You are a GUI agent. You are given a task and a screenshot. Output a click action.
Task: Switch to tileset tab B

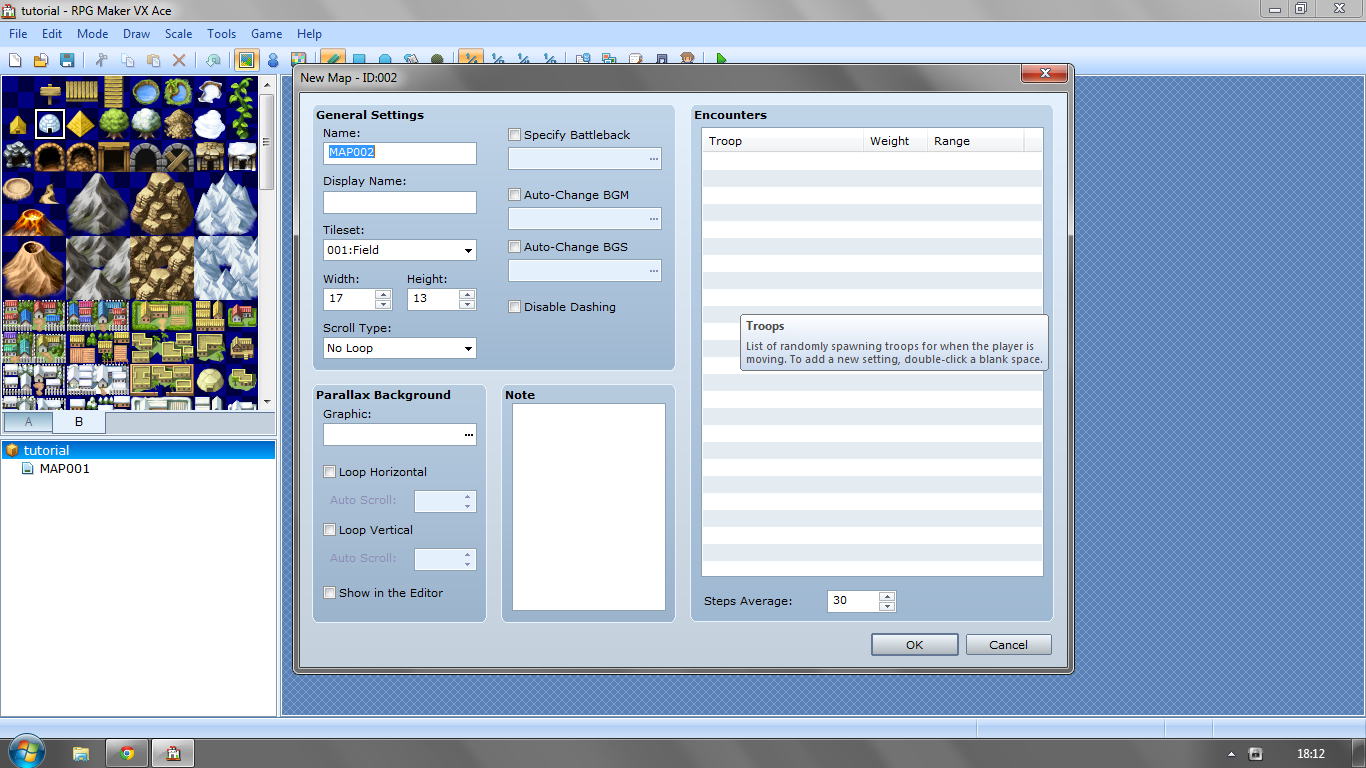click(79, 422)
